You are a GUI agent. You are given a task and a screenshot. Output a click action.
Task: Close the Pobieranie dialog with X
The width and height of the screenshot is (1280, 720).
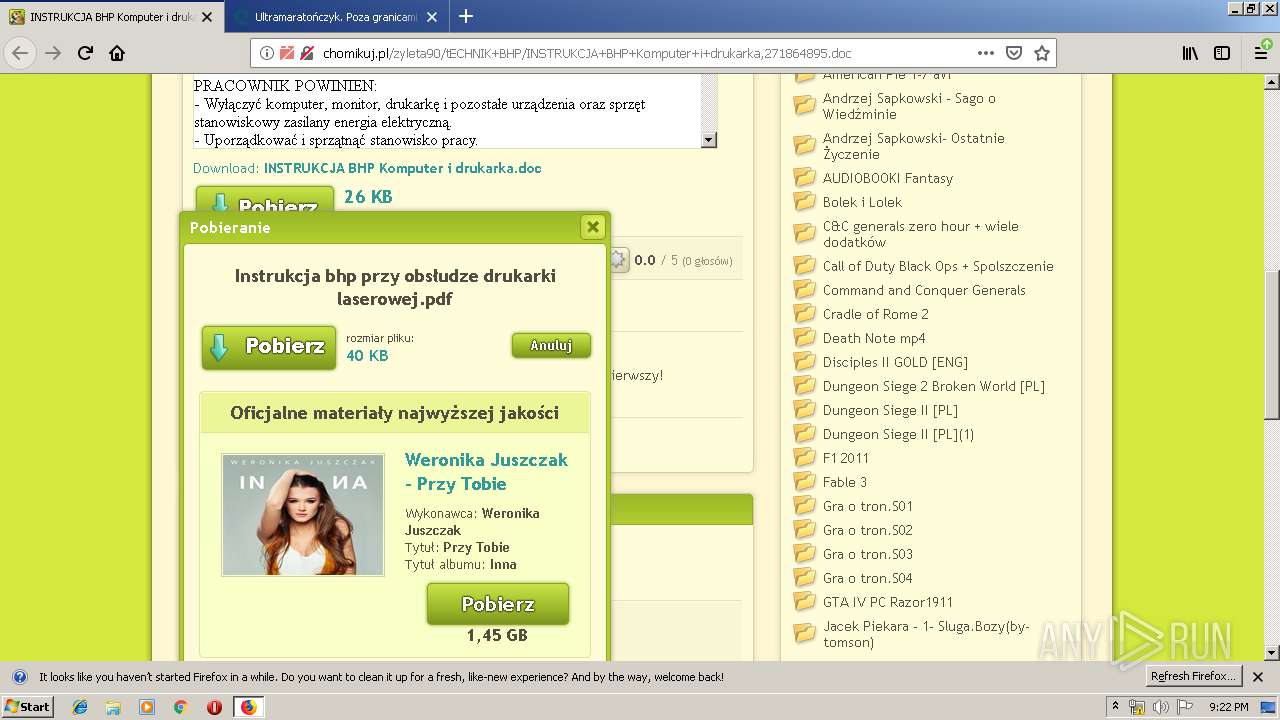pyautogui.click(x=593, y=227)
